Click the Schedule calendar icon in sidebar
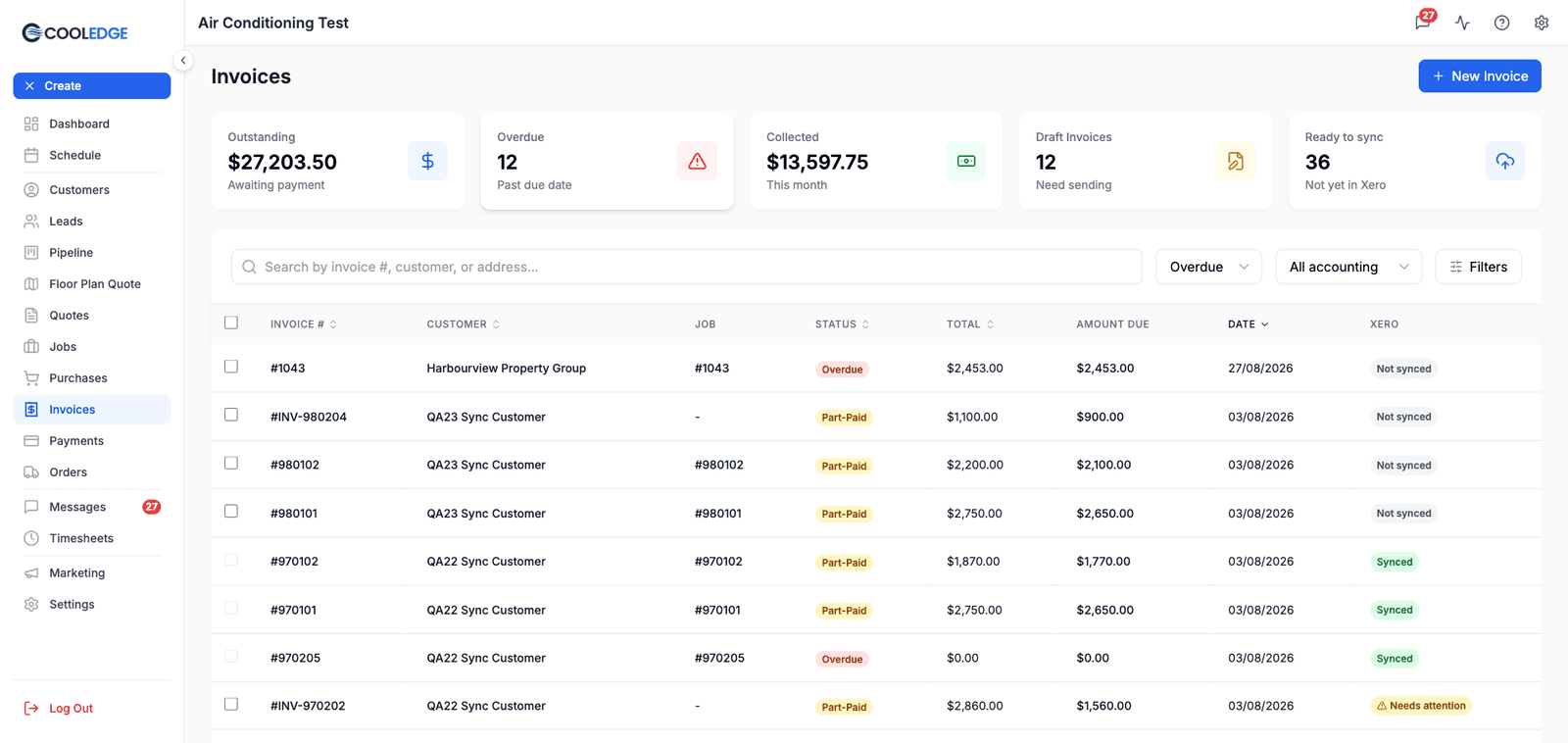Image resolution: width=1568 pixels, height=743 pixels. (31, 155)
